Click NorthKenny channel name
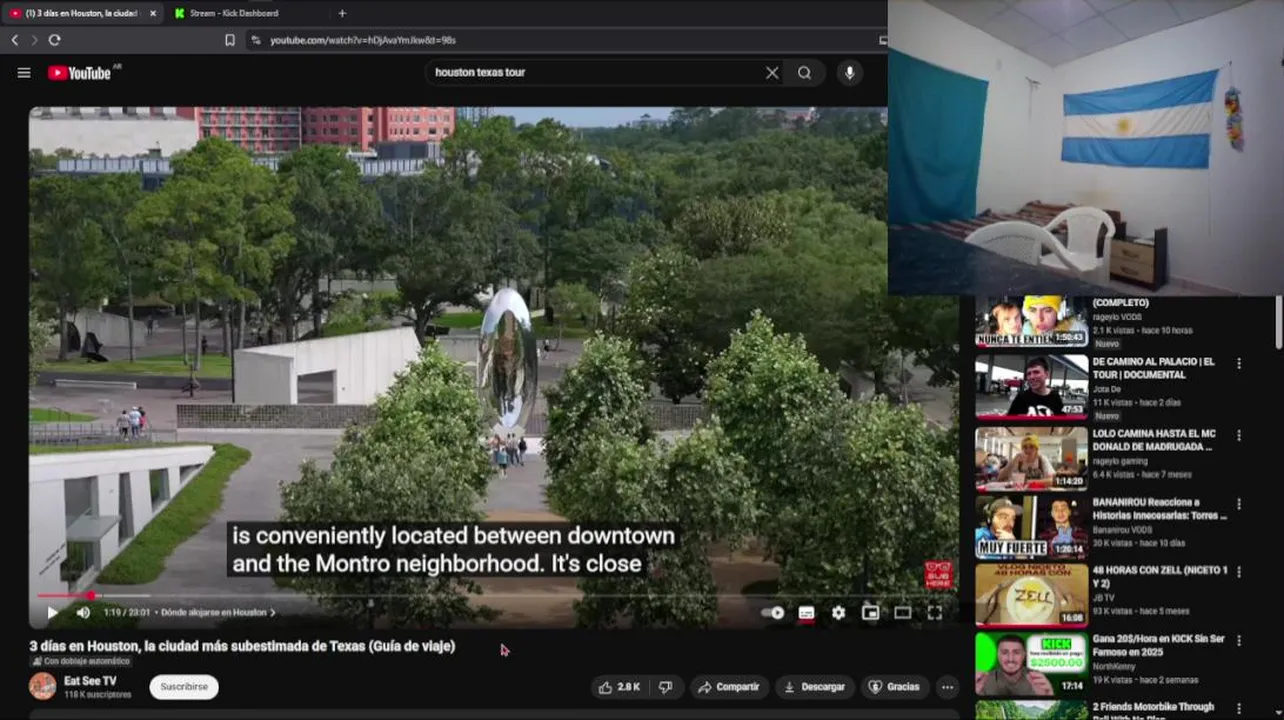The width and height of the screenshot is (1284, 720). pyautogui.click(x=1115, y=666)
